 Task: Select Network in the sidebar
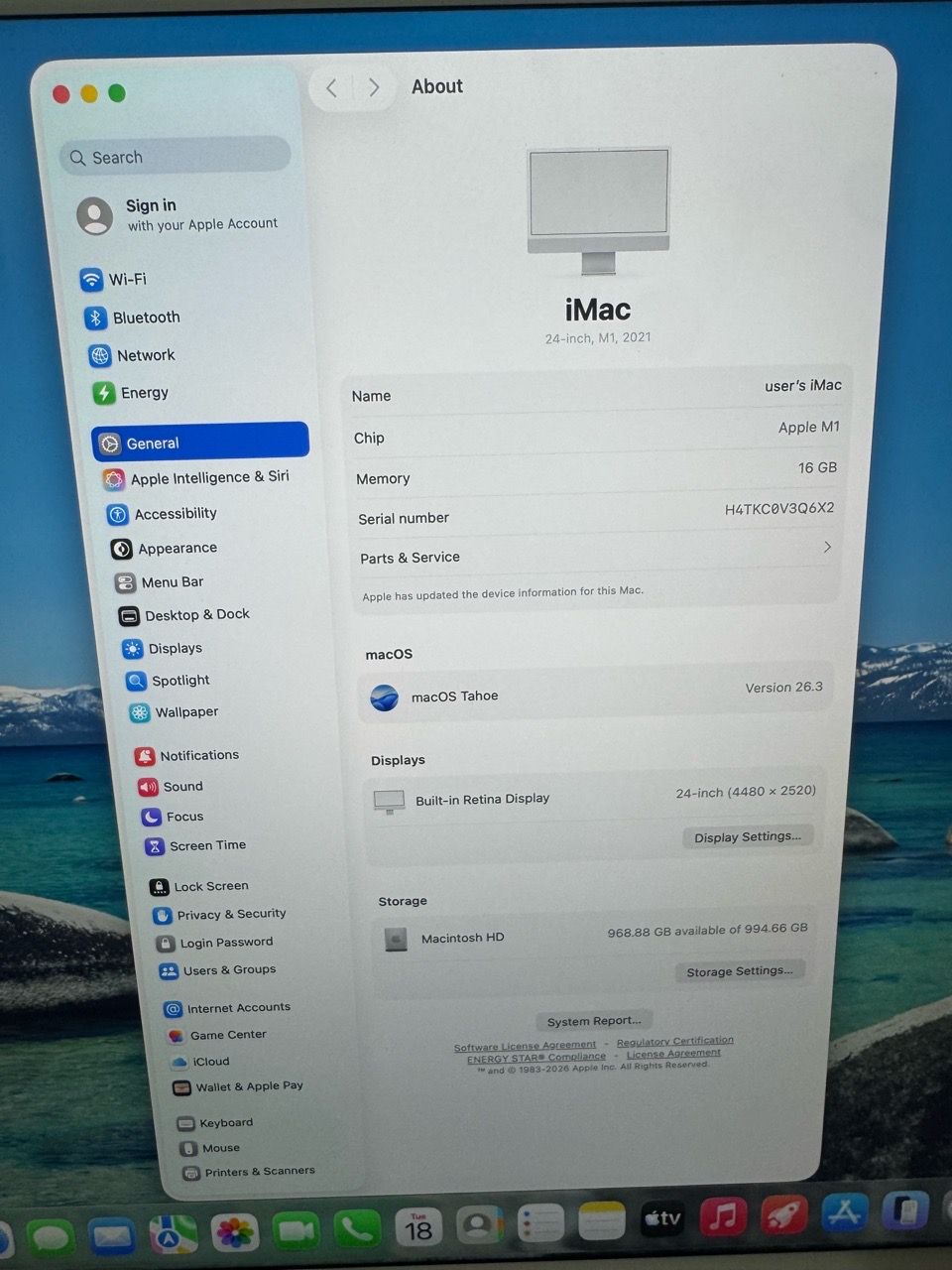coord(132,355)
